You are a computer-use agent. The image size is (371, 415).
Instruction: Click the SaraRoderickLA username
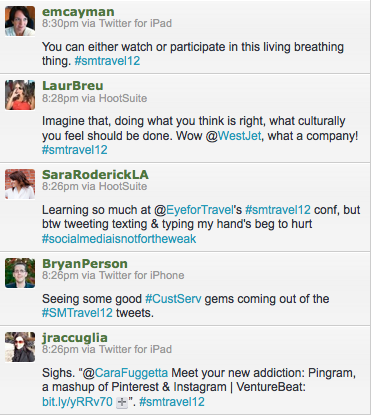tap(95, 175)
